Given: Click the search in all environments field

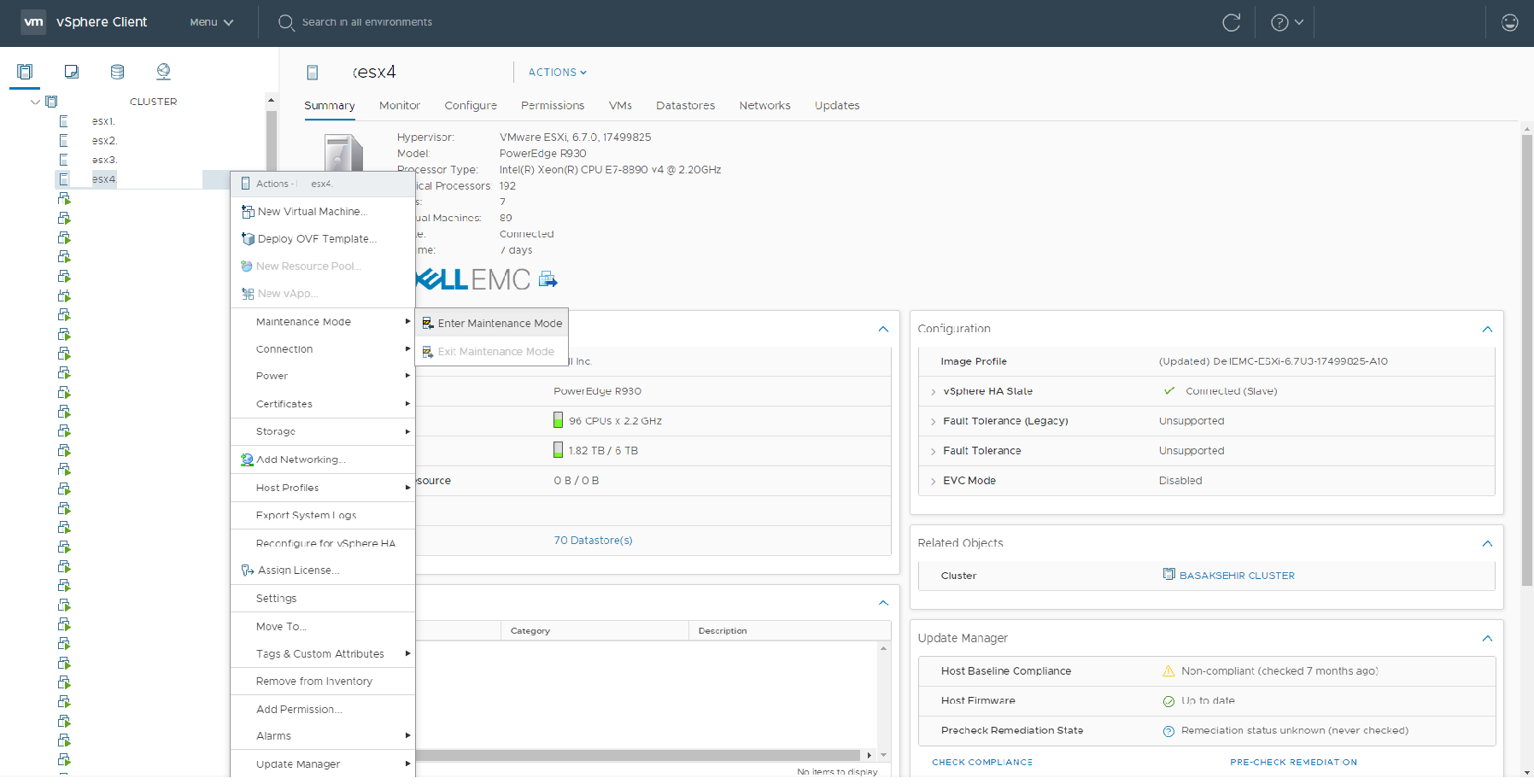Looking at the screenshot, I should pyautogui.click(x=367, y=22).
